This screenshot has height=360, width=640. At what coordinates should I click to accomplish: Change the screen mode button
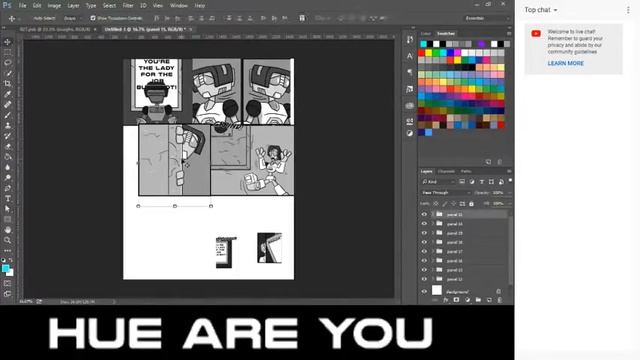pyautogui.click(x=7, y=293)
